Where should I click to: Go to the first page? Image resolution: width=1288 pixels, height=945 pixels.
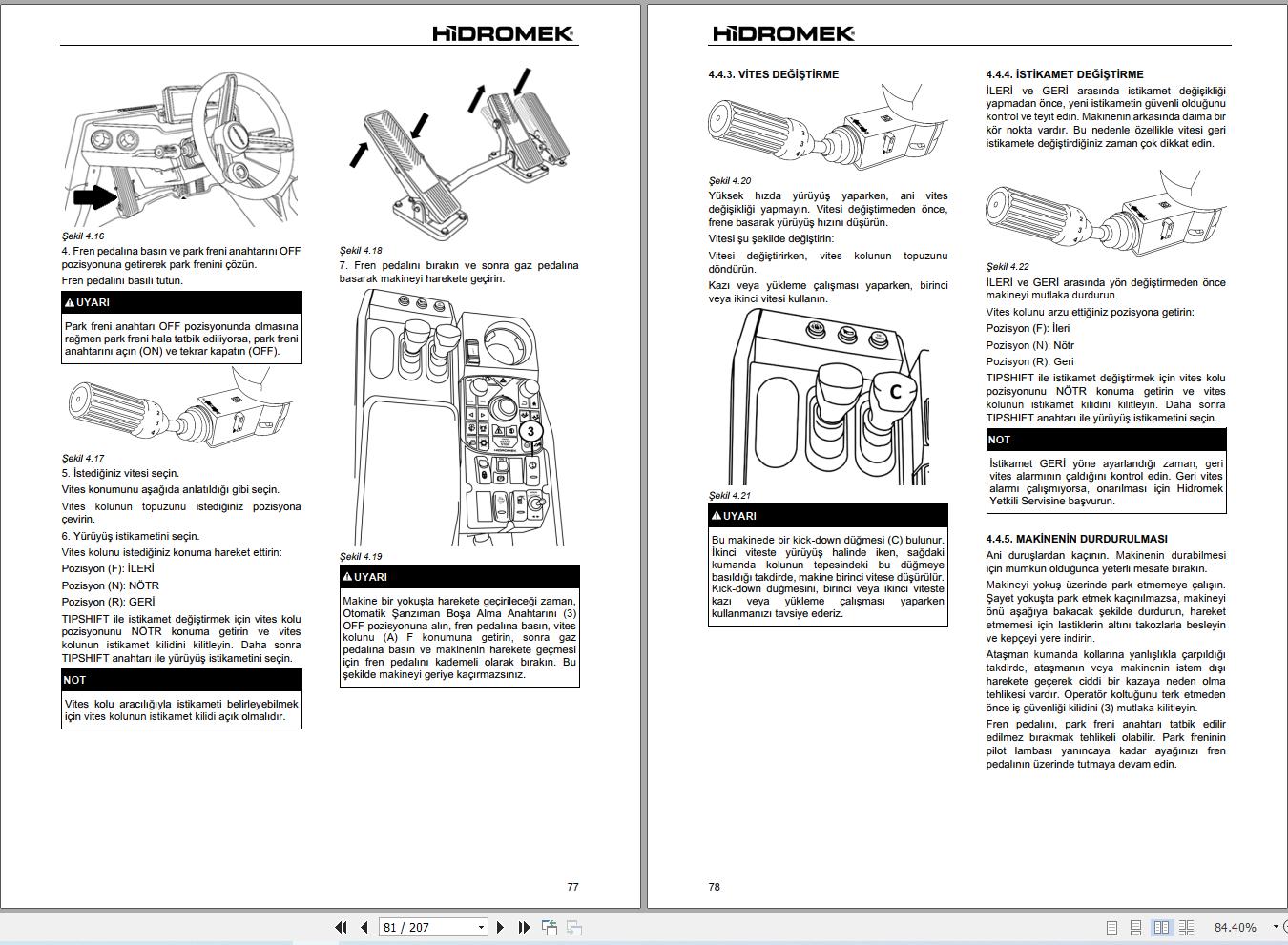coord(341,927)
